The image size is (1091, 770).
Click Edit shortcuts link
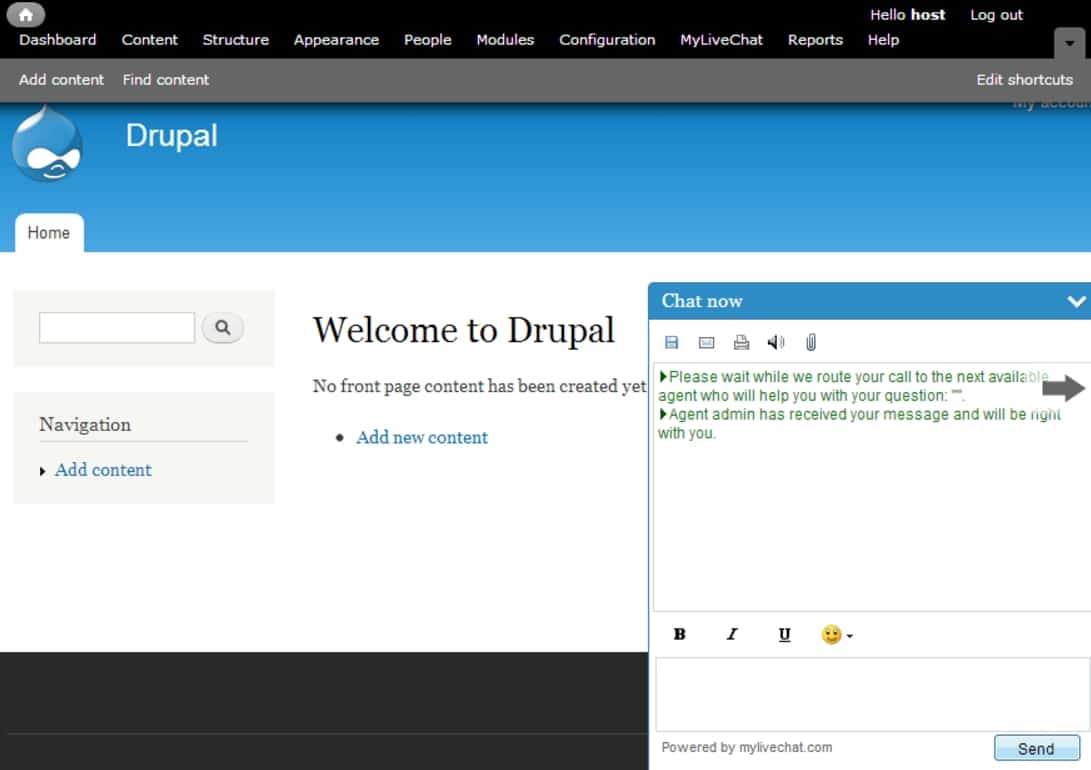(1024, 79)
